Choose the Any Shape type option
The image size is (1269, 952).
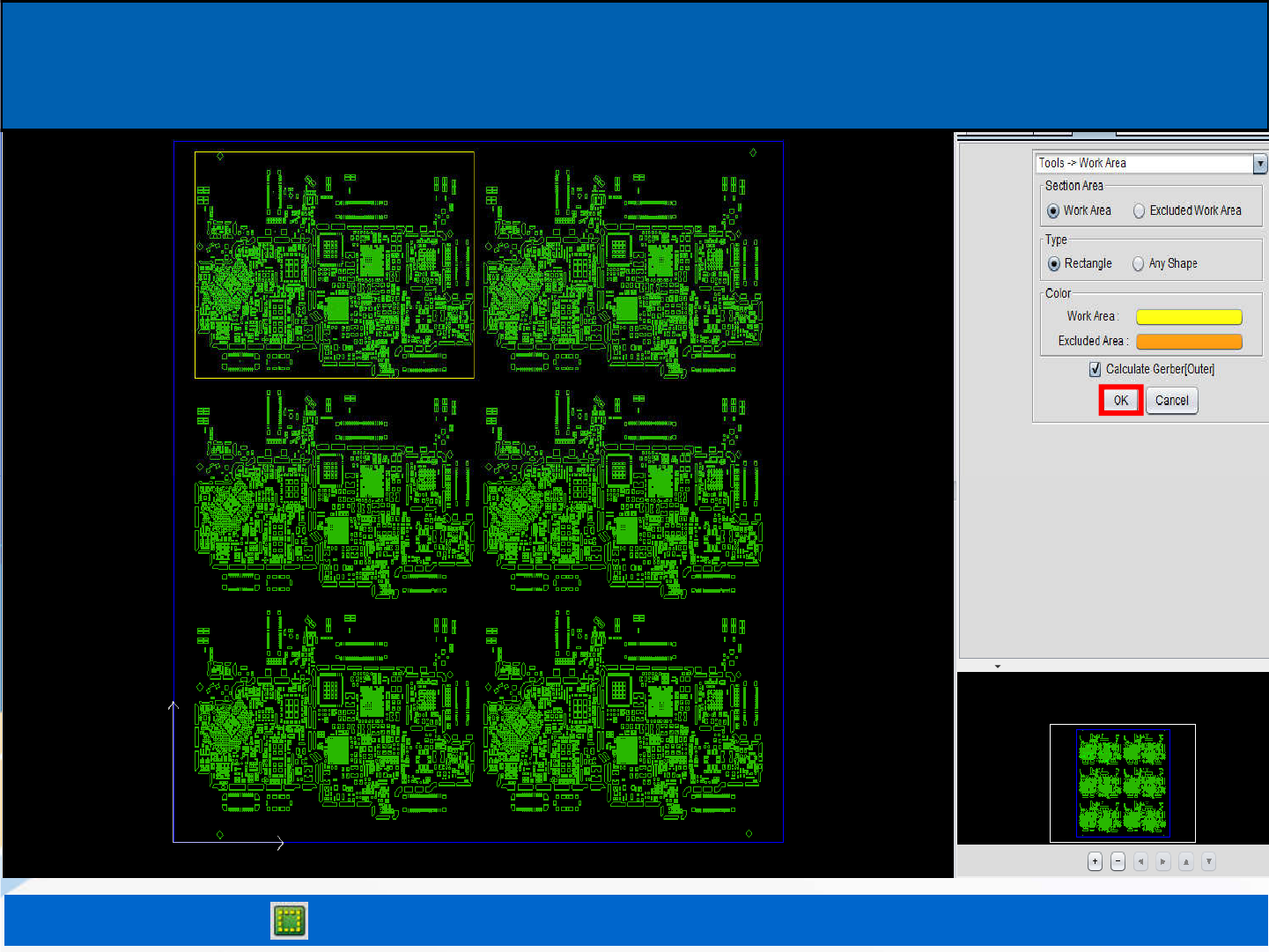click(1139, 264)
